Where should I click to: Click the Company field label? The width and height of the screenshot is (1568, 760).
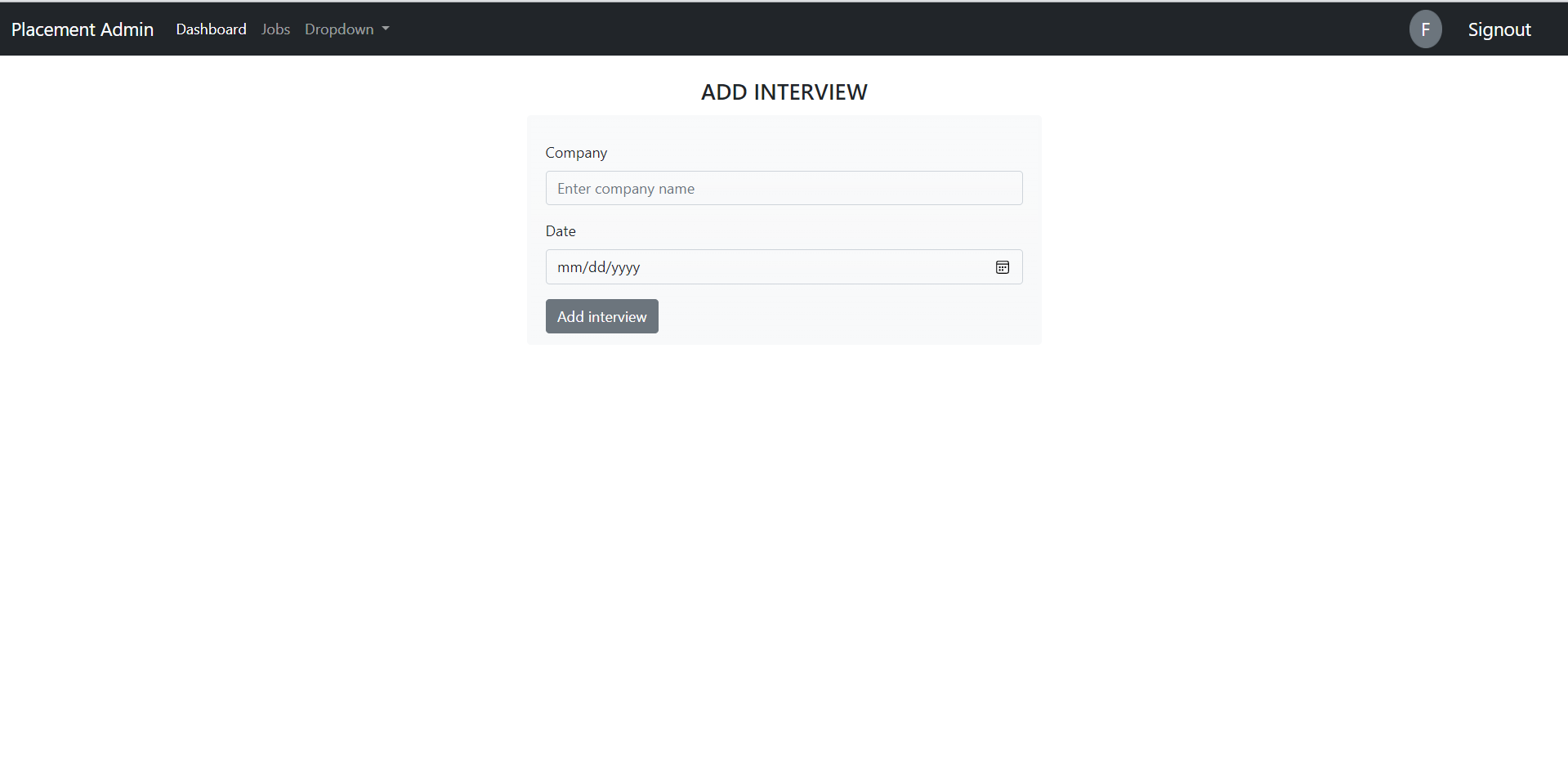(576, 153)
